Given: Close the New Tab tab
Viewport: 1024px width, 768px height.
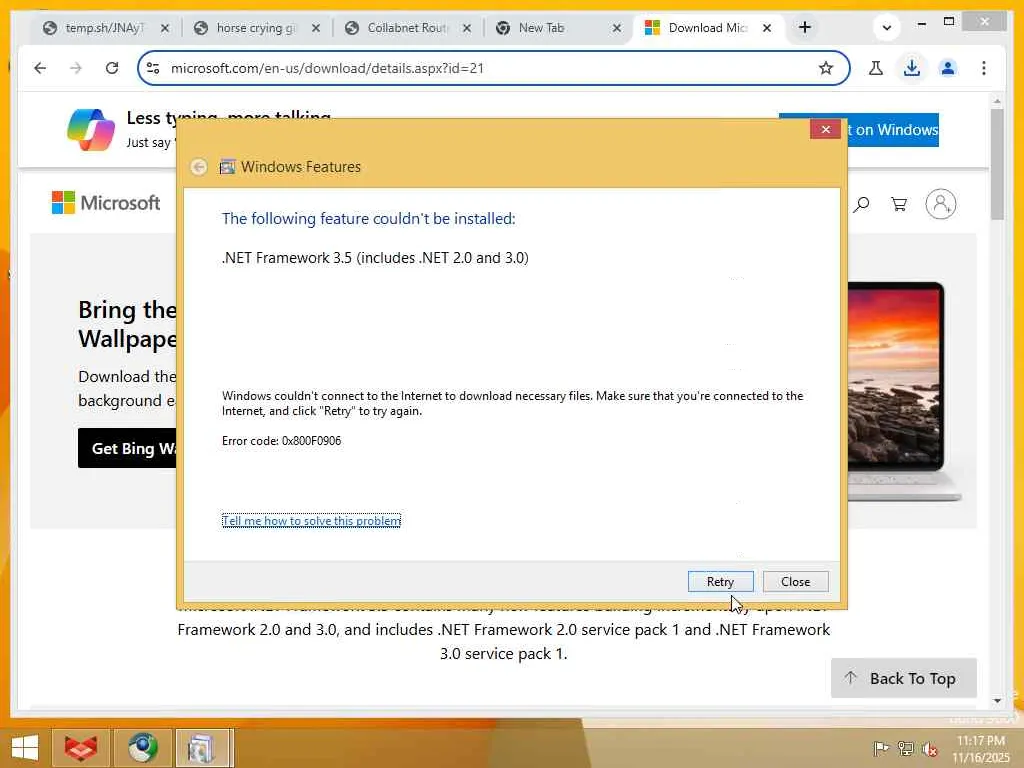Looking at the screenshot, I should [616, 28].
